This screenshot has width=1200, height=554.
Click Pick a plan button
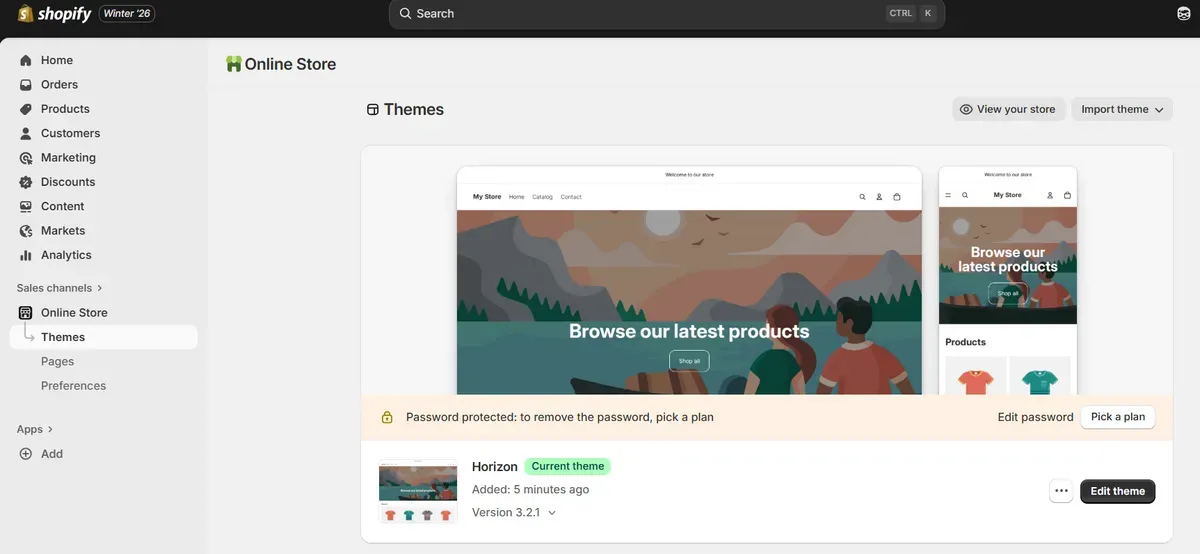click(x=1118, y=417)
